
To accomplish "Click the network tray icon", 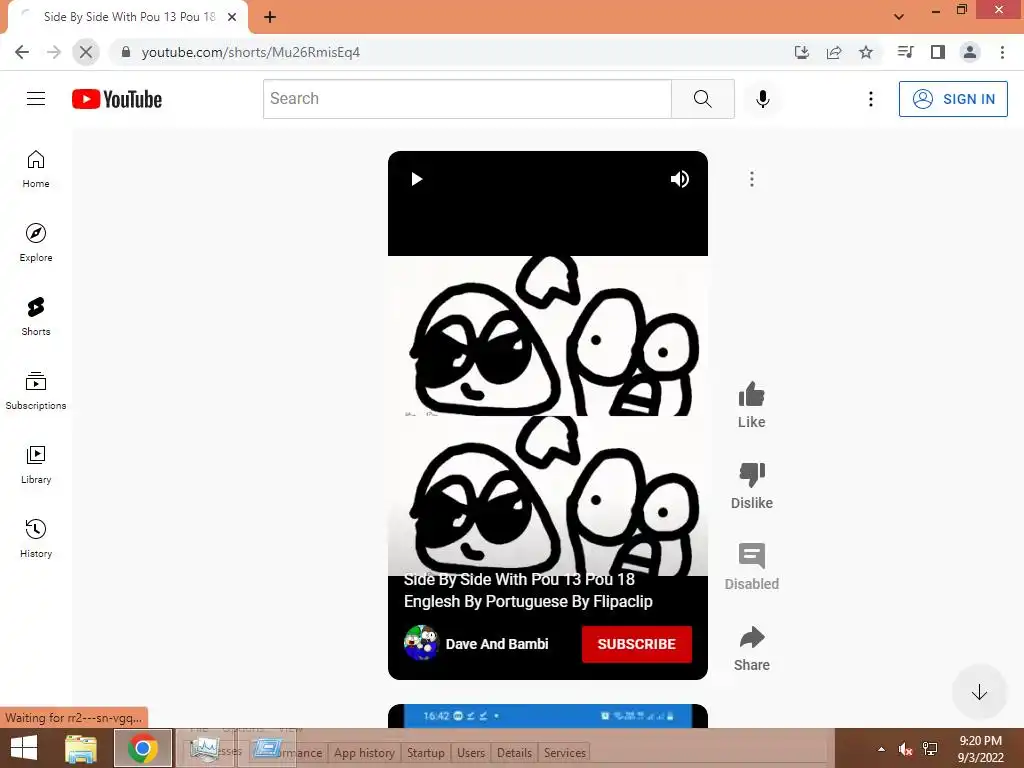I will pyautogui.click(x=930, y=749).
